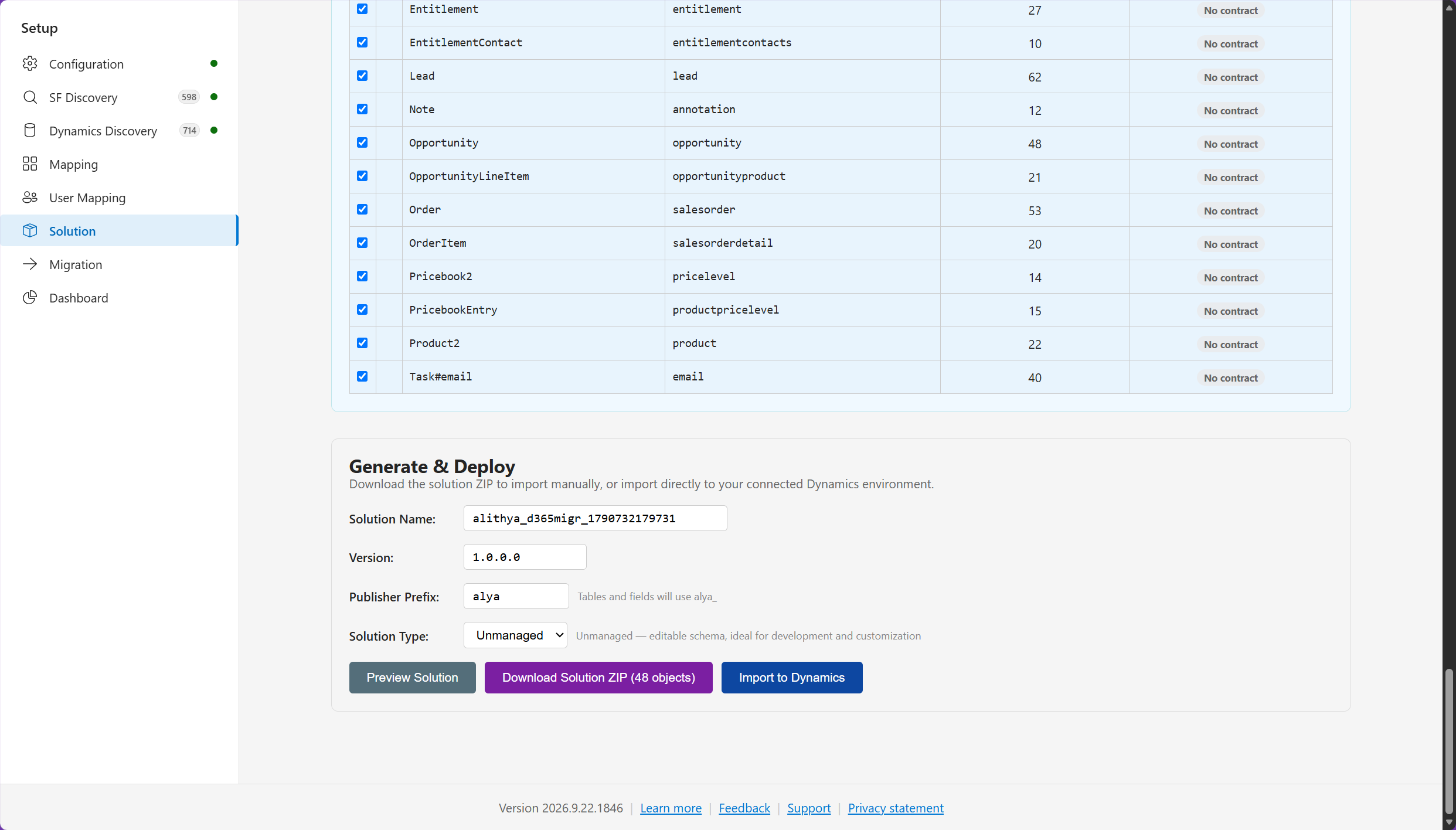Click the 714 badge beside Dynamics Discovery

[x=189, y=131]
